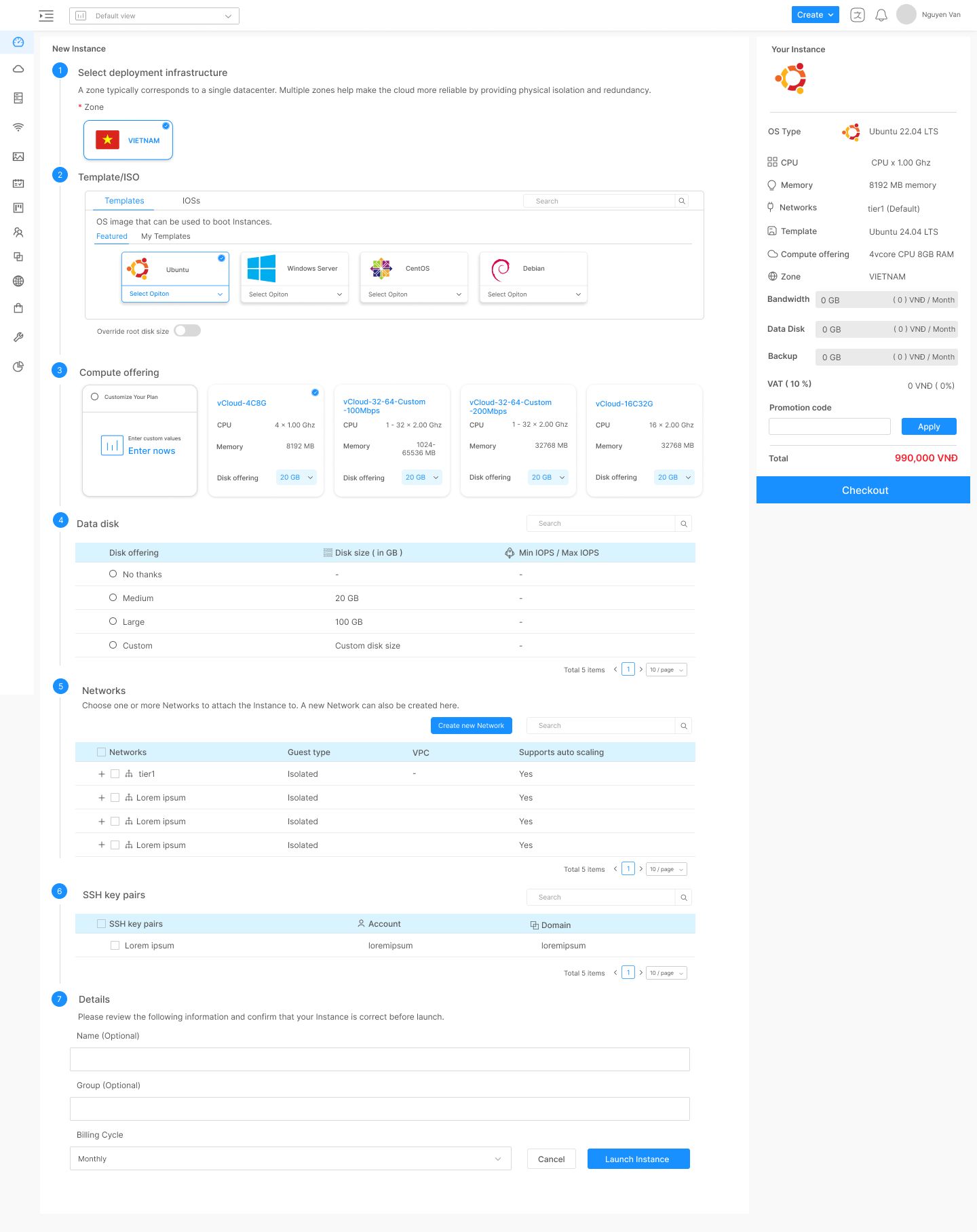This screenshot has width=977, height=1232.
Task: Select Custom disk offering radio
Action: pyautogui.click(x=113, y=645)
